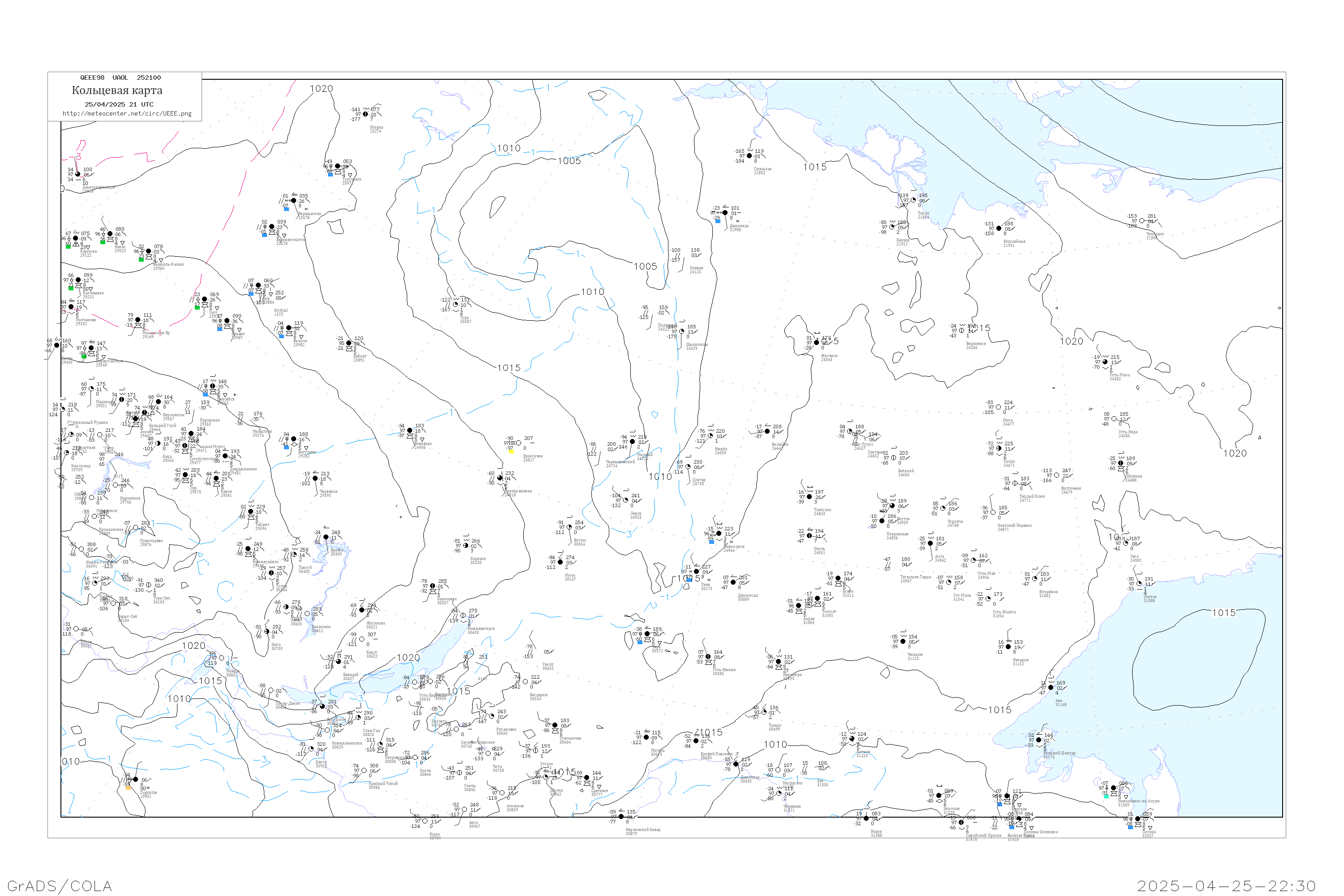The image size is (1344, 896).
Task: Click the Туруханск station filled circle marker
Action: coord(337,166)
